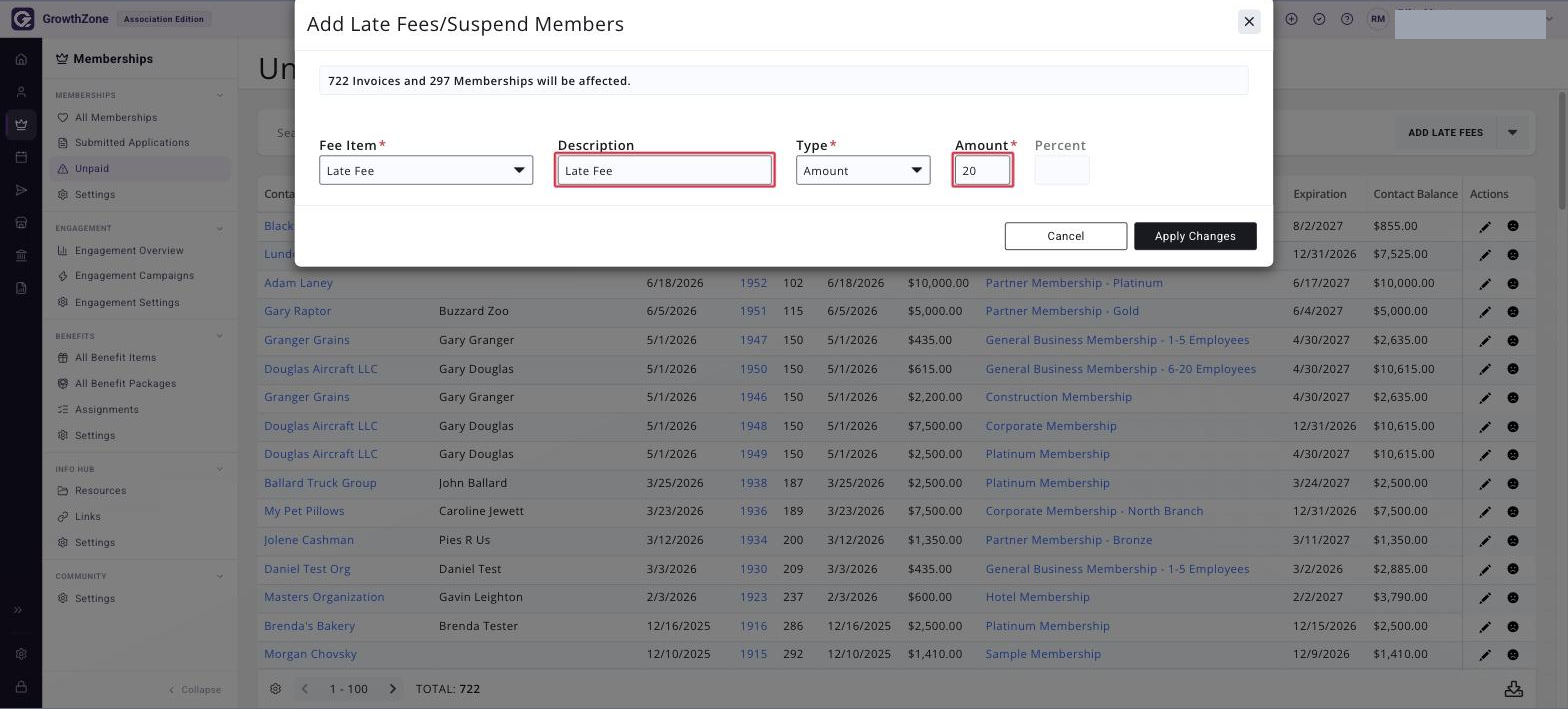Open invoice 1952 link
Screen dimensions: 1568x709
[753, 283]
